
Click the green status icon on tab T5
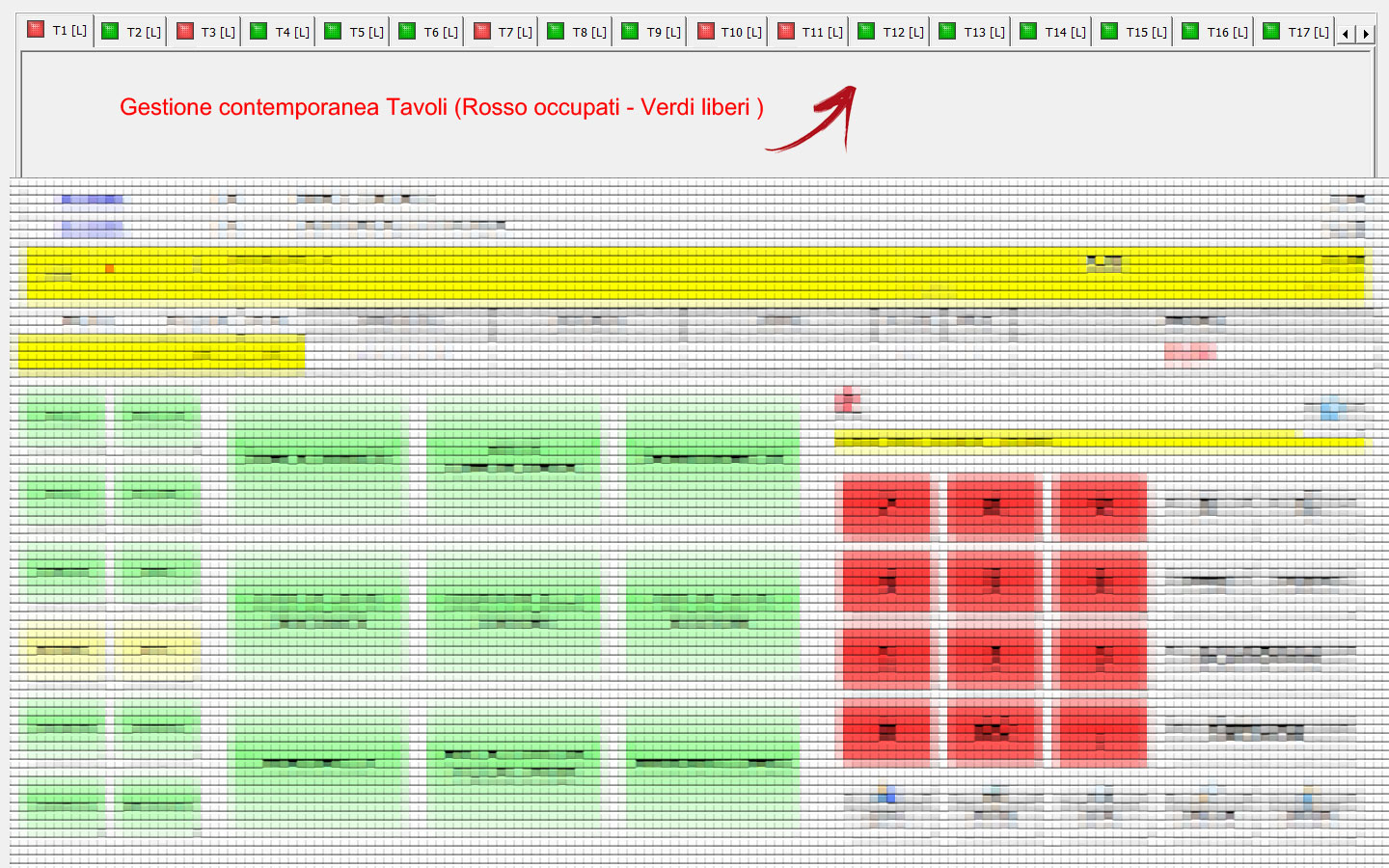[x=333, y=31]
